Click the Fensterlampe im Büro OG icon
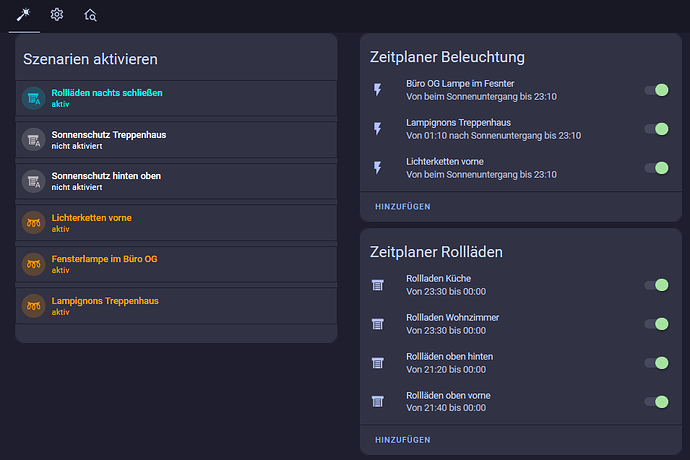This screenshot has height=460, width=690. [33, 264]
